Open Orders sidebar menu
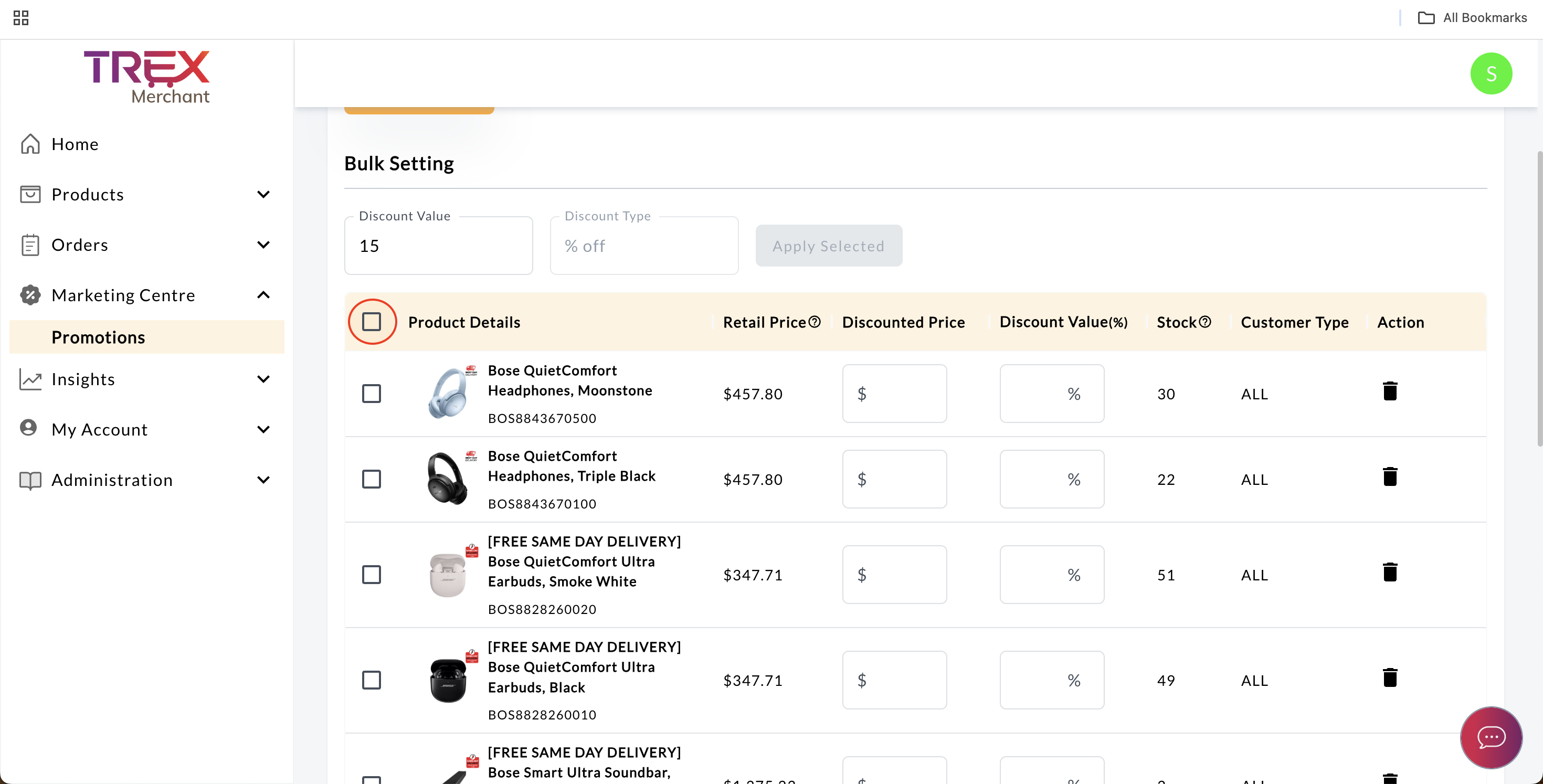 click(x=147, y=245)
